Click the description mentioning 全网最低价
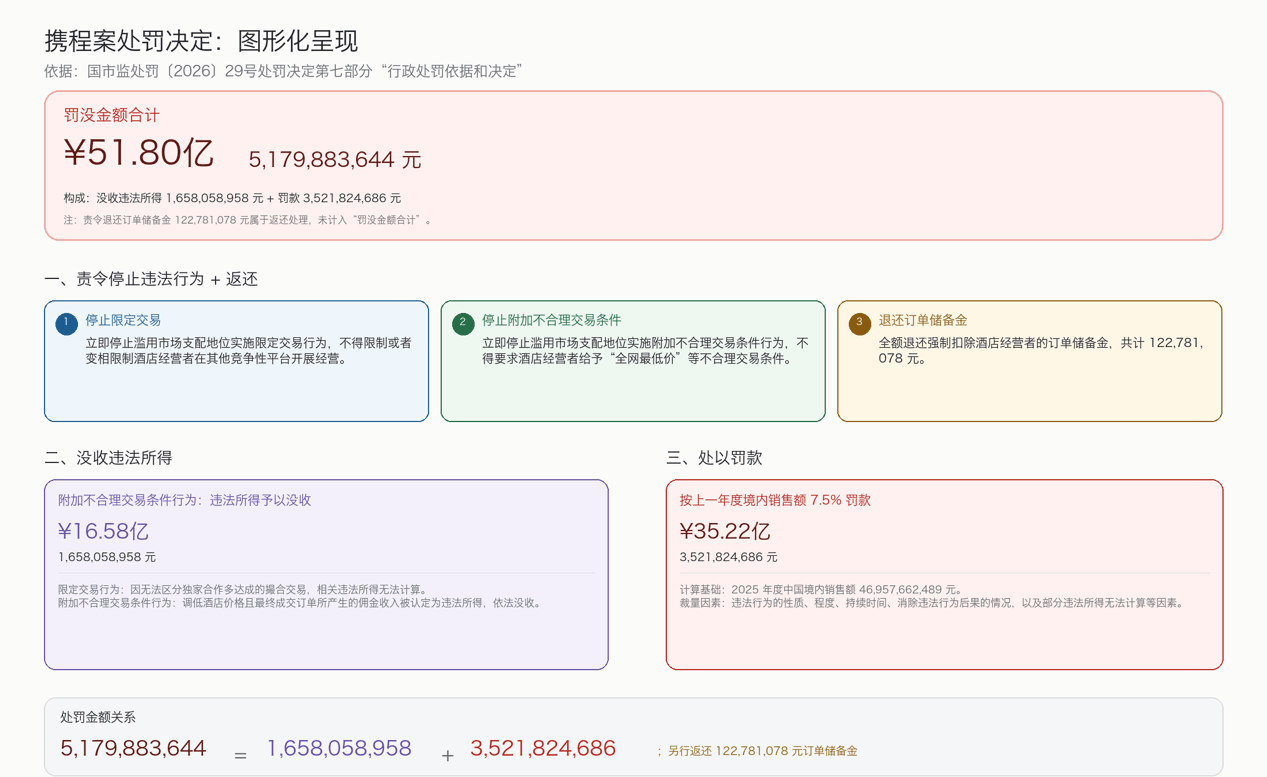1267x777 pixels. coord(645,351)
